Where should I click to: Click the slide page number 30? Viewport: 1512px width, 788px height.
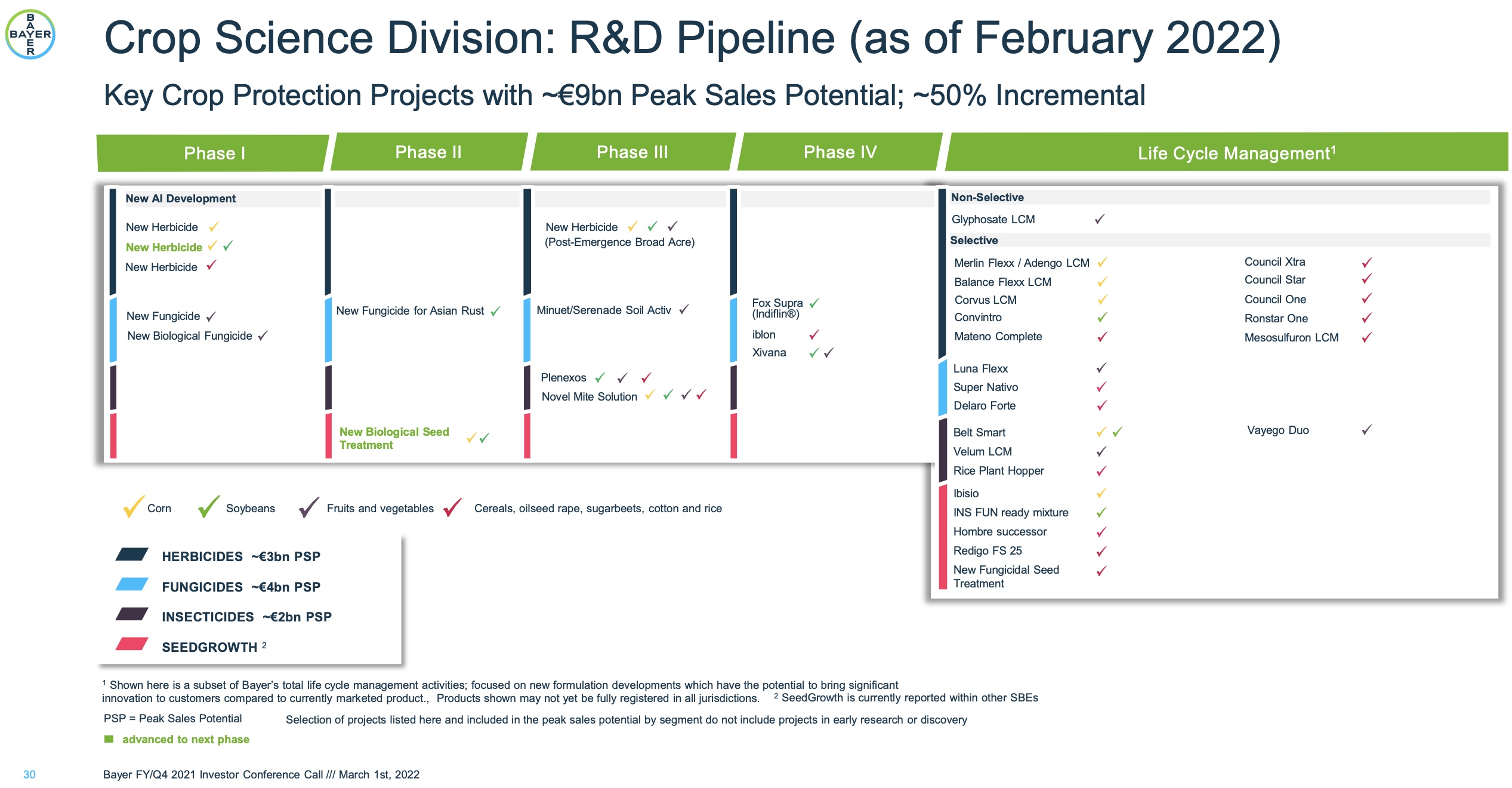point(29,774)
